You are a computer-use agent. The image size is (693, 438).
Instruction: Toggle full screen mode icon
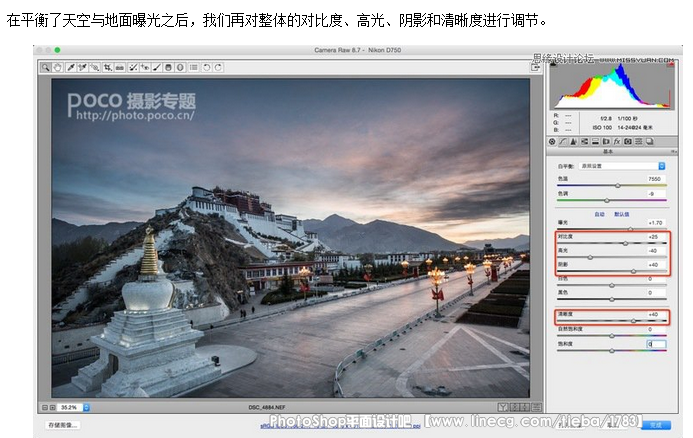coord(535,67)
